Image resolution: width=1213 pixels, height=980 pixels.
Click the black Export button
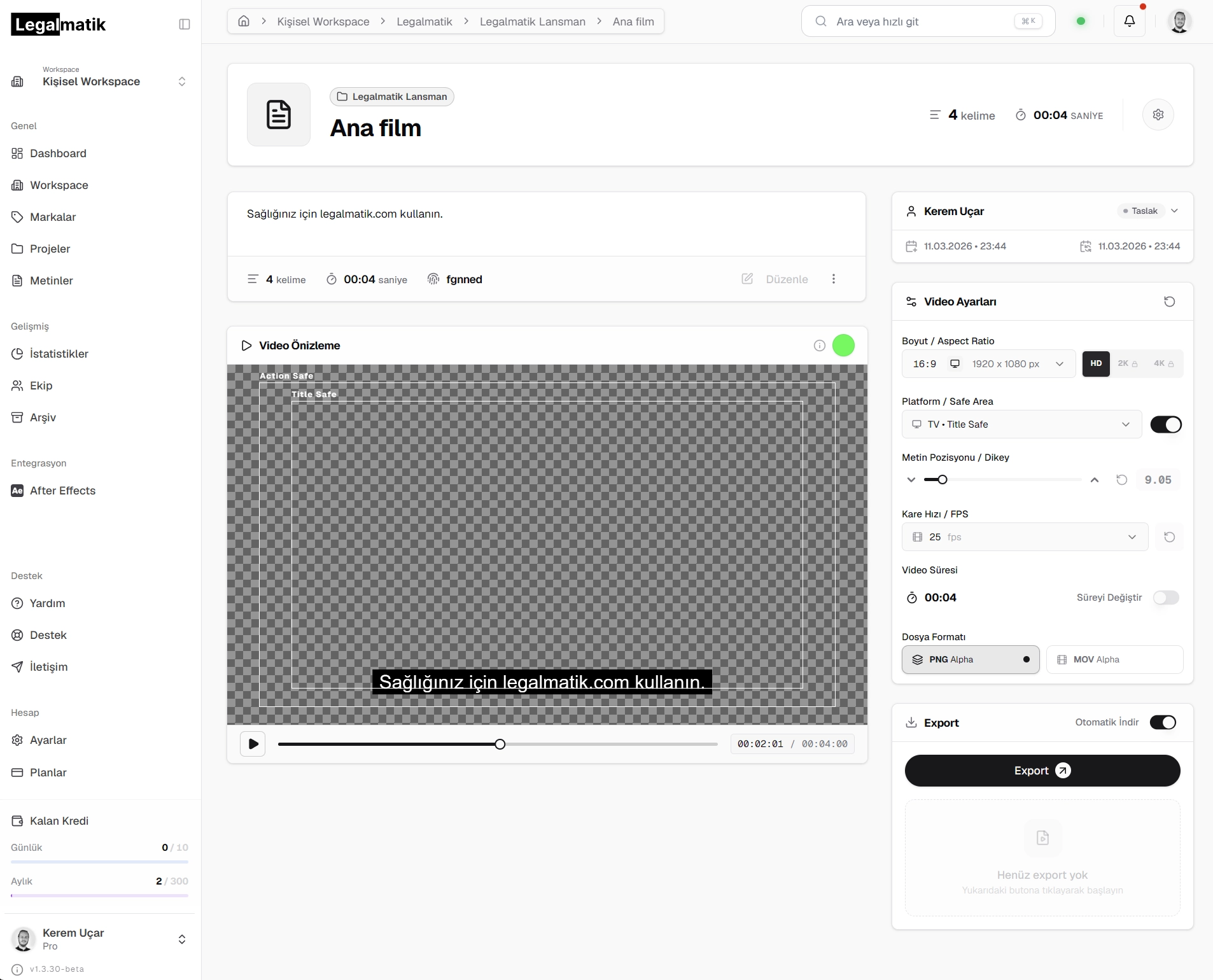point(1042,771)
